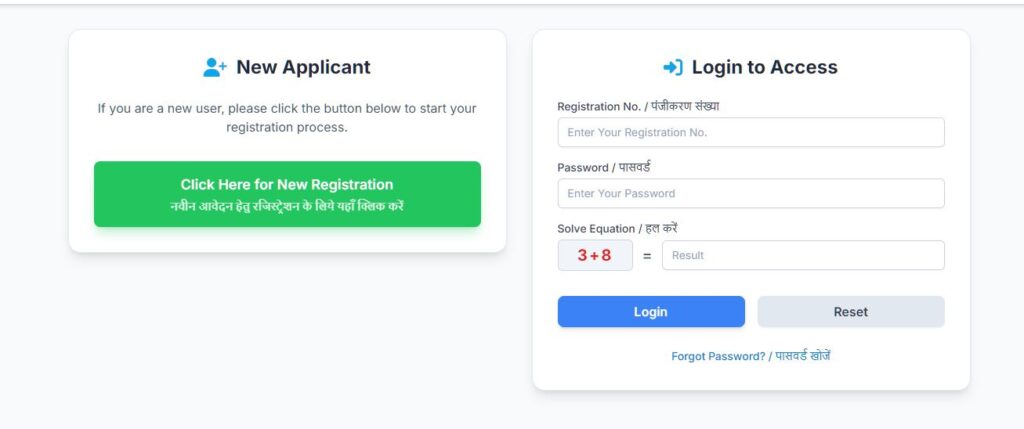Click the पंजीकरण संख्या label text
The image size is (1024, 429).
point(684,106)
